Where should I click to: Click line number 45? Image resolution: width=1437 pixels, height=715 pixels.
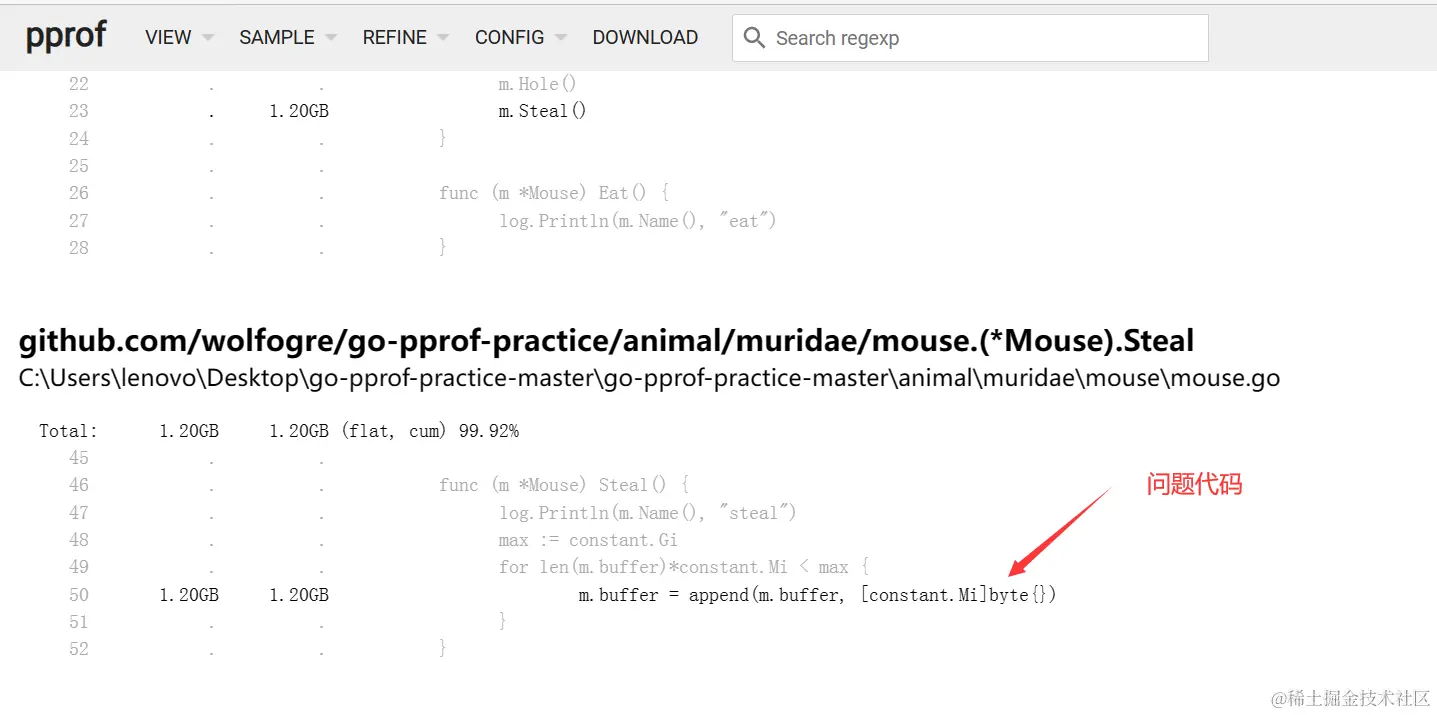78,458
